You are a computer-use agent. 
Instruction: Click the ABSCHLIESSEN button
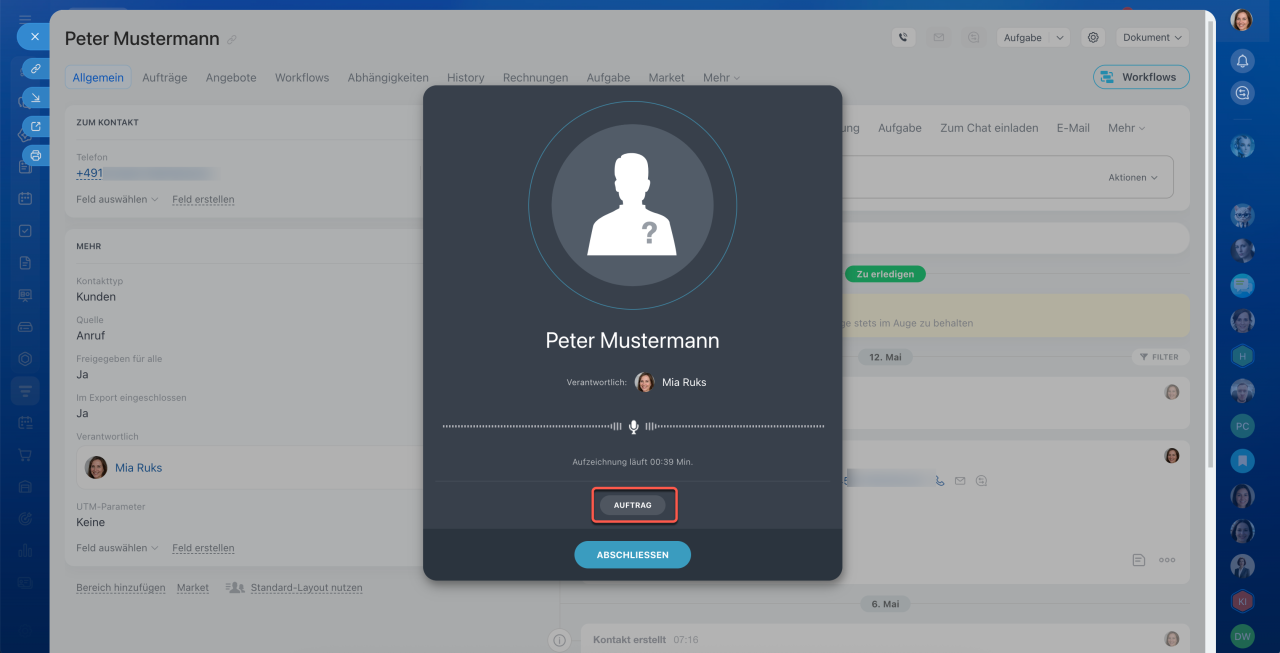click(x=632, y=554)
